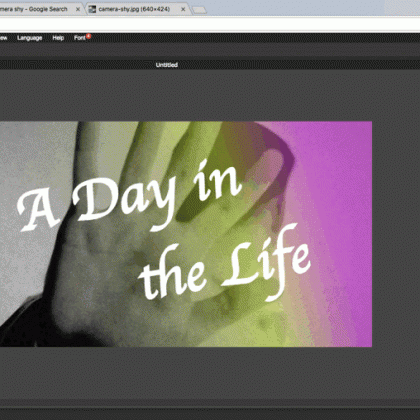The image size is (420, 420).
Task: Open a new browser tab
Action: pyautogui.click(x=199, y=10)
